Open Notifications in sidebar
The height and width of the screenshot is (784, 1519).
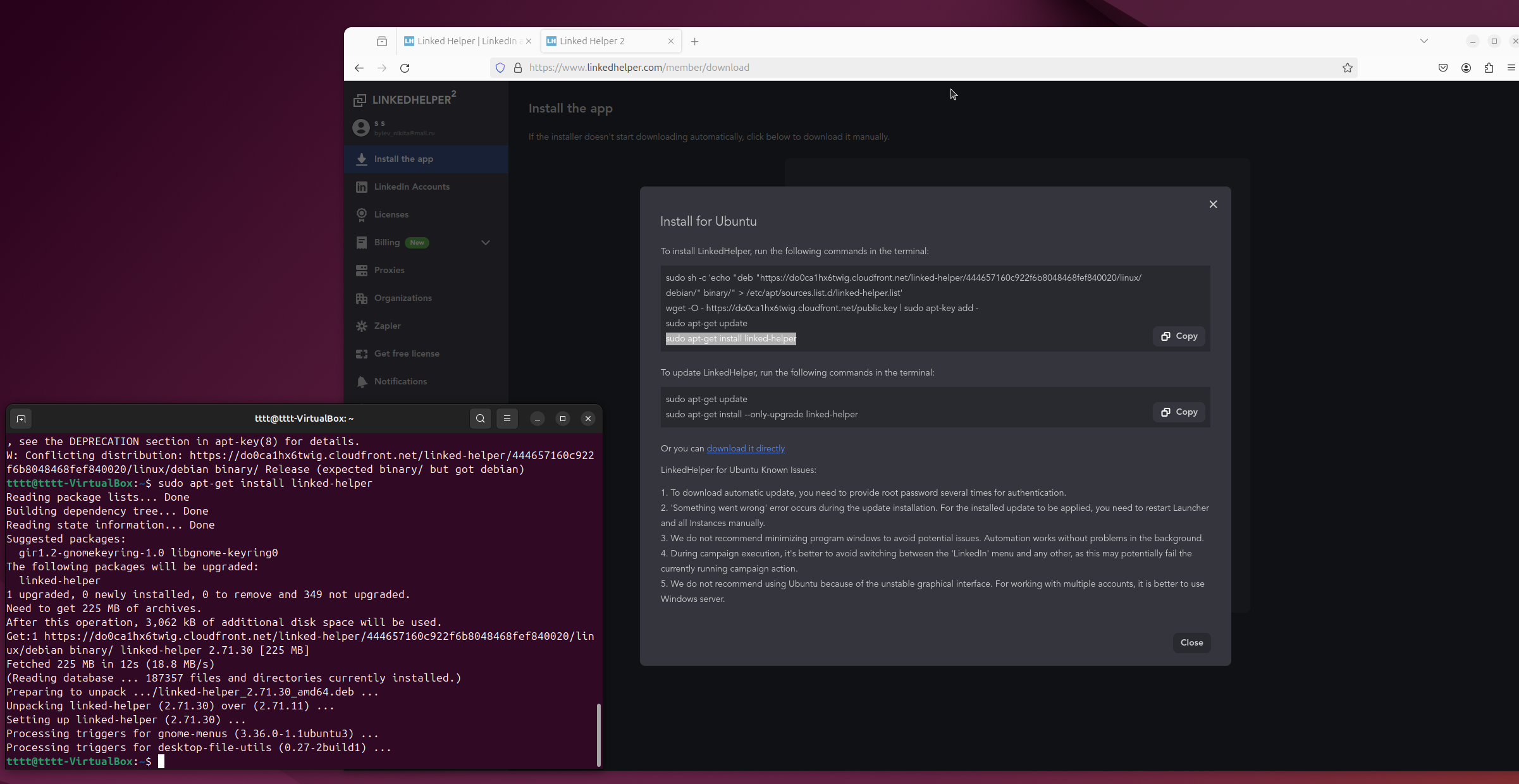pos(426,382)
